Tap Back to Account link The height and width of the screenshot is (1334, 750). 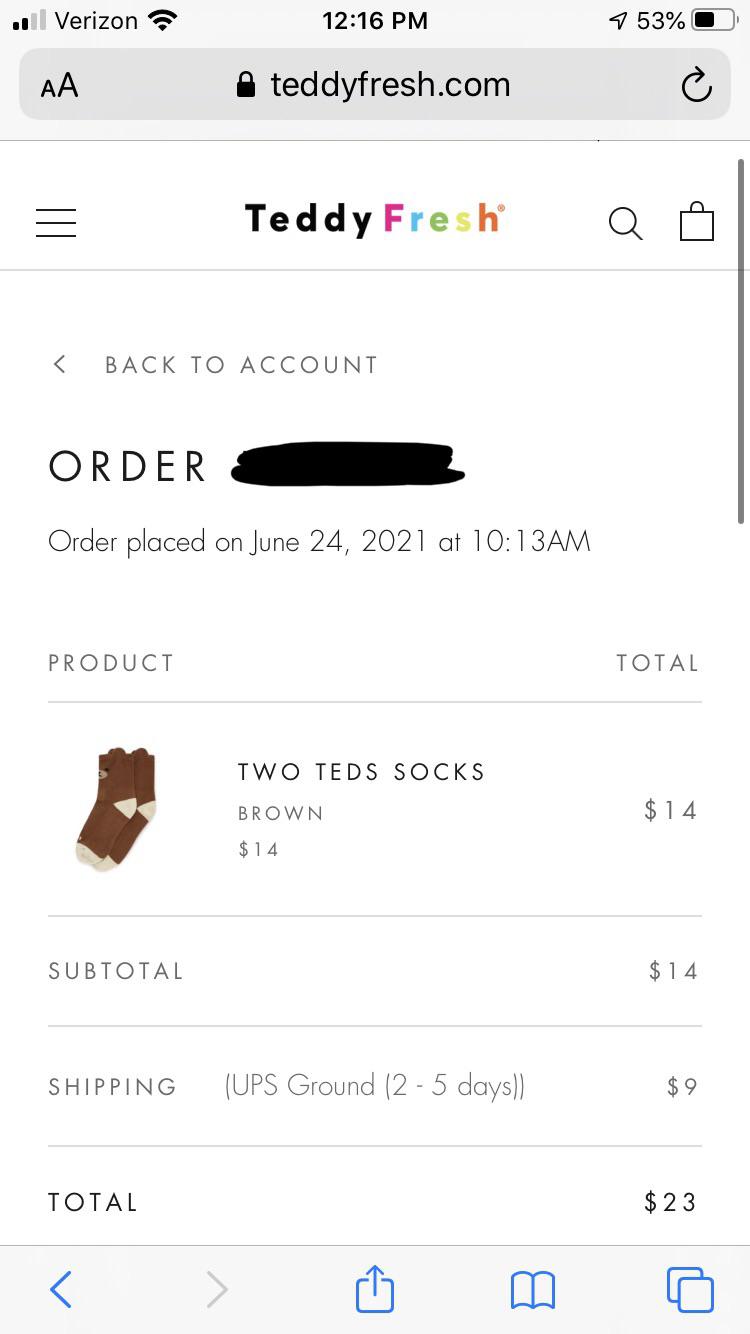(241, 365)
